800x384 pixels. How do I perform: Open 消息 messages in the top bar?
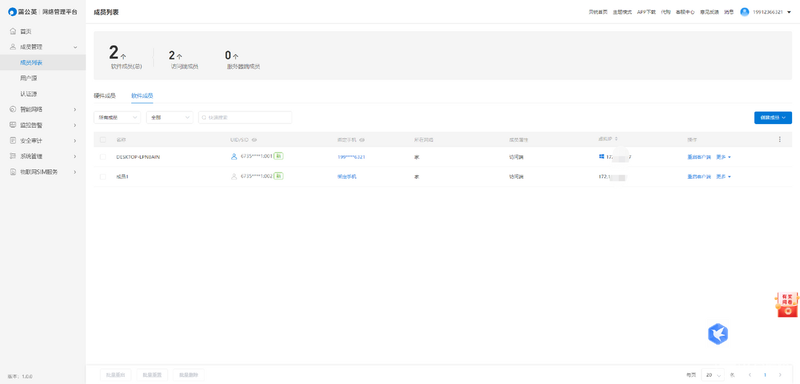point(729,12)
